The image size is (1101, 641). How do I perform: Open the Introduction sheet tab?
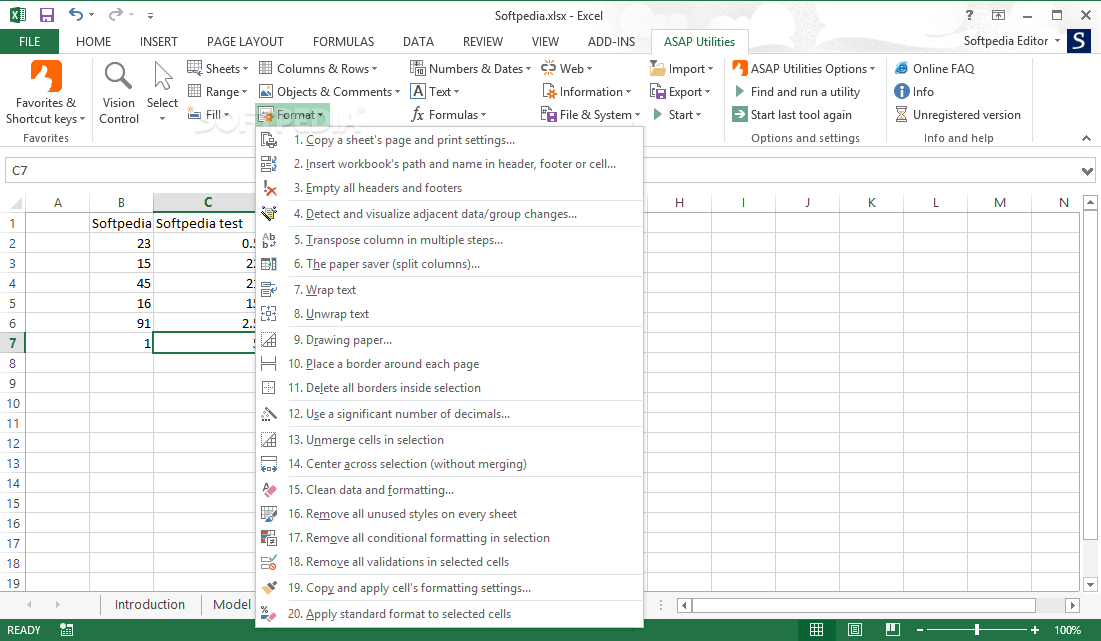(150, 604)
